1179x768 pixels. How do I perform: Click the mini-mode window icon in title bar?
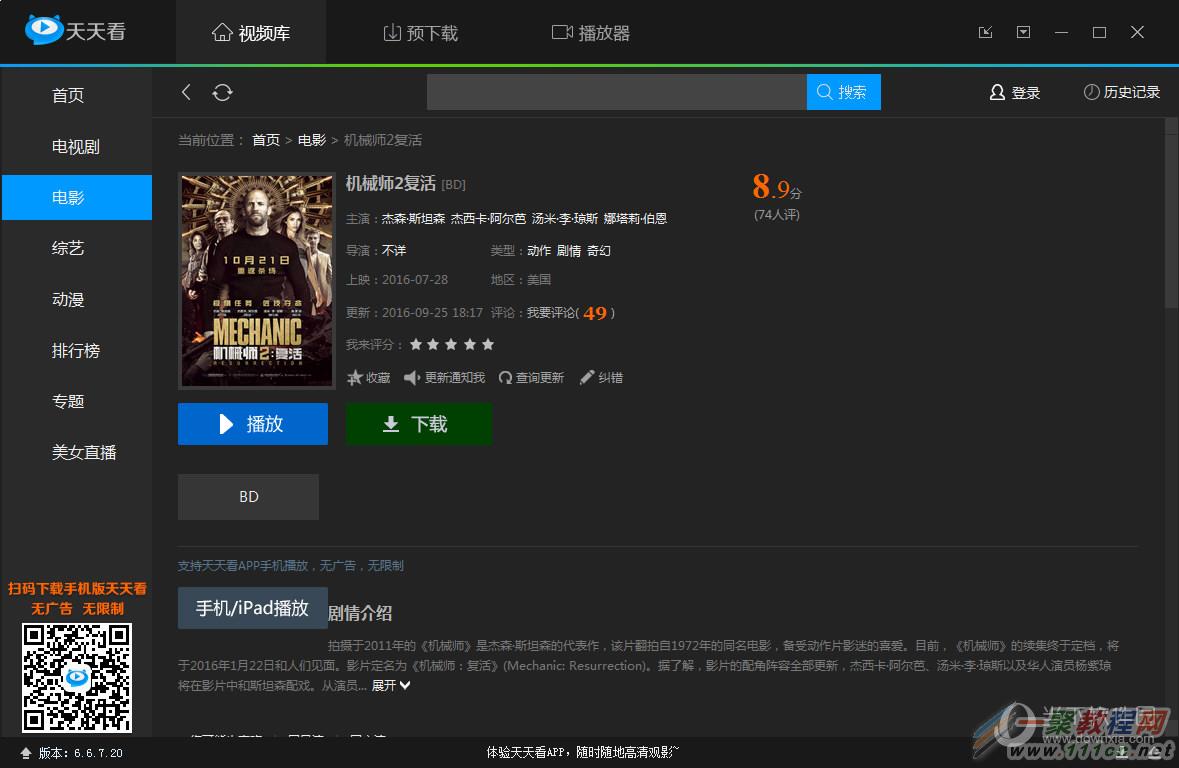pyautogui.click(x=985, y=32)
